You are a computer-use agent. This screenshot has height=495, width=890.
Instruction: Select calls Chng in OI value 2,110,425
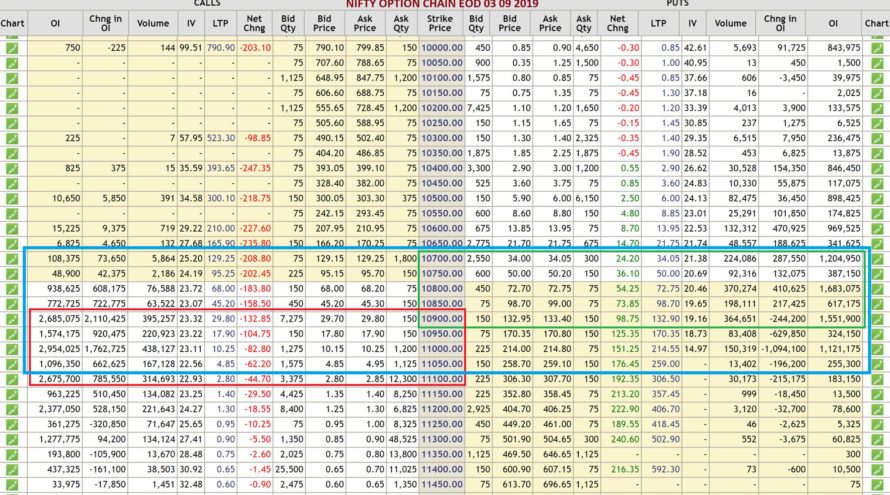click(x=105, y=318)
